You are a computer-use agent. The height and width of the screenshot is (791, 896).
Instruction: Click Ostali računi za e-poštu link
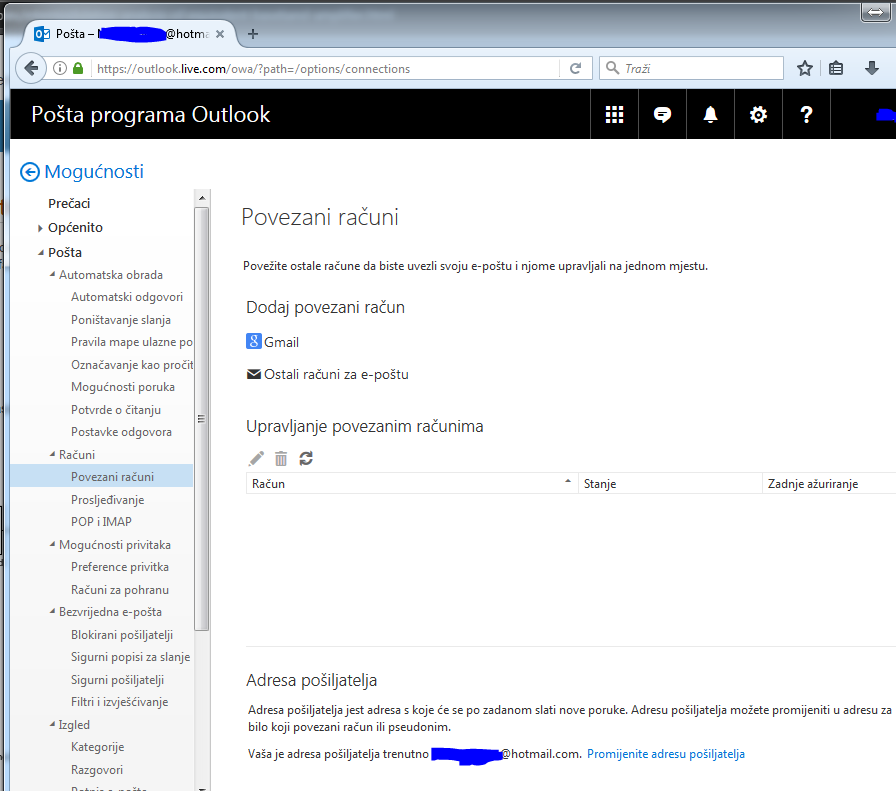(x=336, y=374)
